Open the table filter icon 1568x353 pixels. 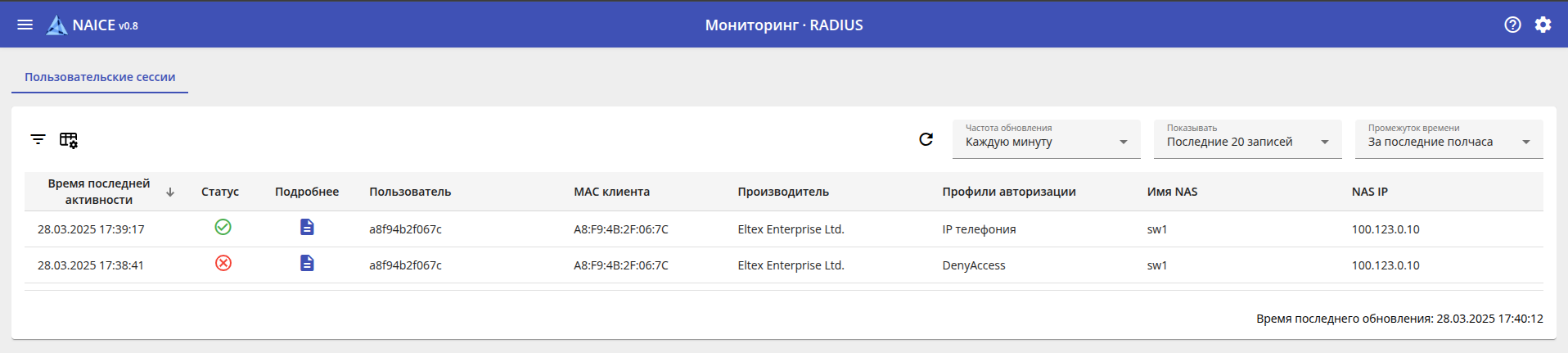tap(38, 139)
